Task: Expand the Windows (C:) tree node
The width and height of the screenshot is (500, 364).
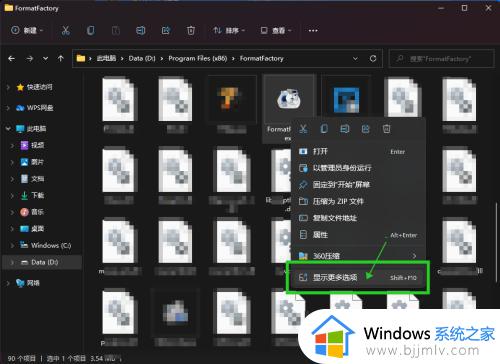Action: 12,246
